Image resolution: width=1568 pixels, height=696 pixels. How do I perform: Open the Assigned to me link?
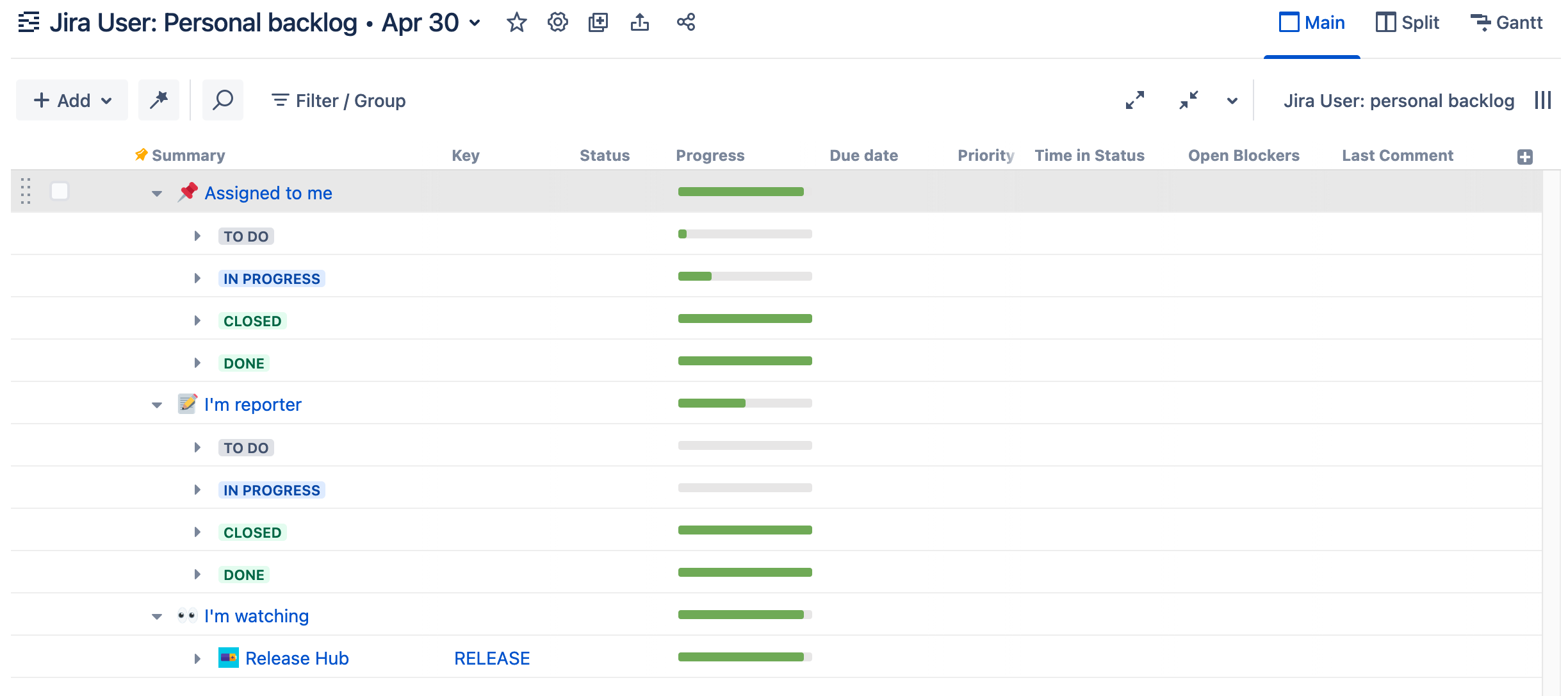268,193
